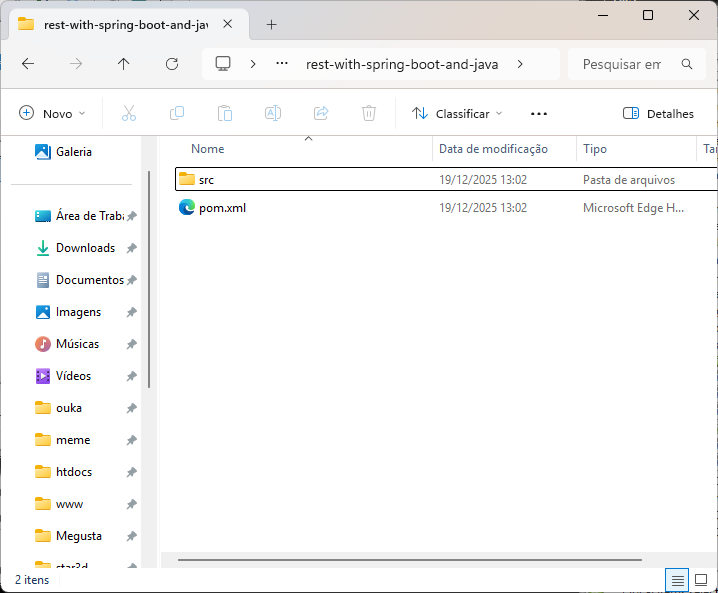Switch to large thumbnails view
Image resolution: width=718 pixels, height=593 pixels.
pyautogui.click(x=701, y=580)
